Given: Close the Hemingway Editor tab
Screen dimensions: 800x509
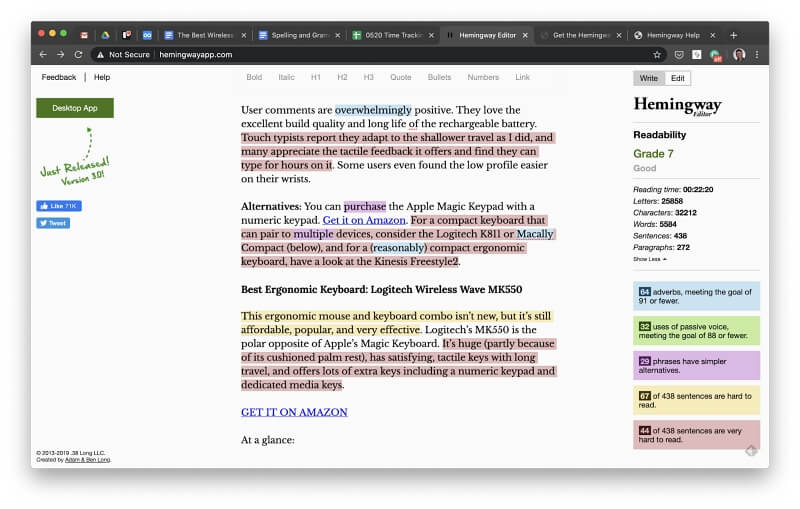Looking at the screenshot, I should click(526, 35).
